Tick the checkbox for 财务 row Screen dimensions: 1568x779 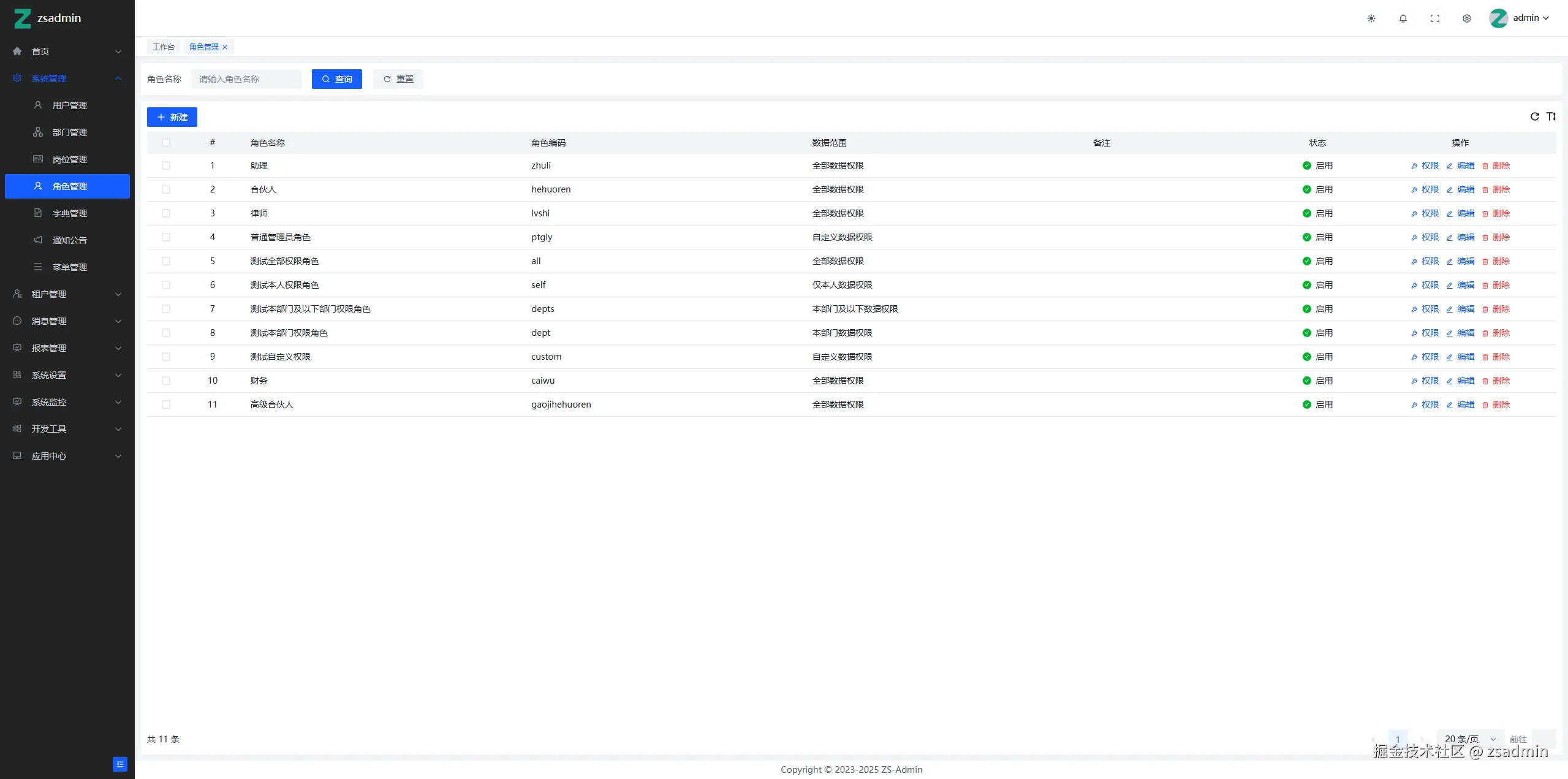tap(166, 381)
